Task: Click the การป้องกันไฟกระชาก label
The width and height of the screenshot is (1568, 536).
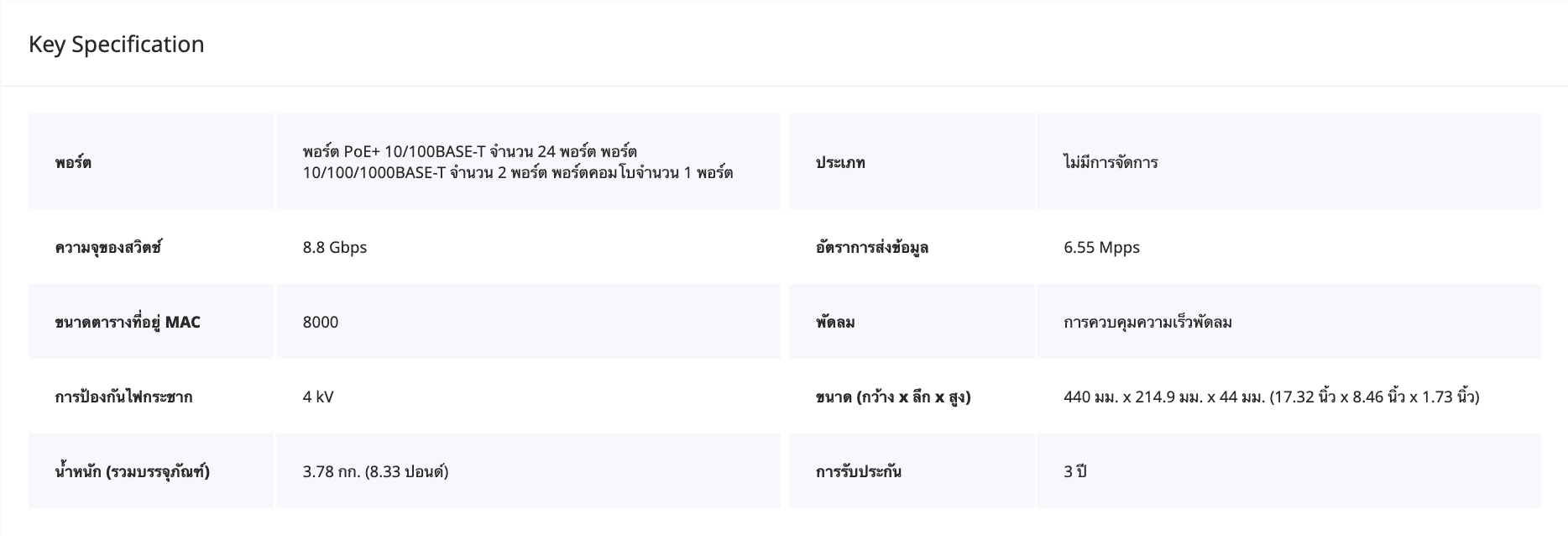Action: pyautogui.click(x=123, y=397)
